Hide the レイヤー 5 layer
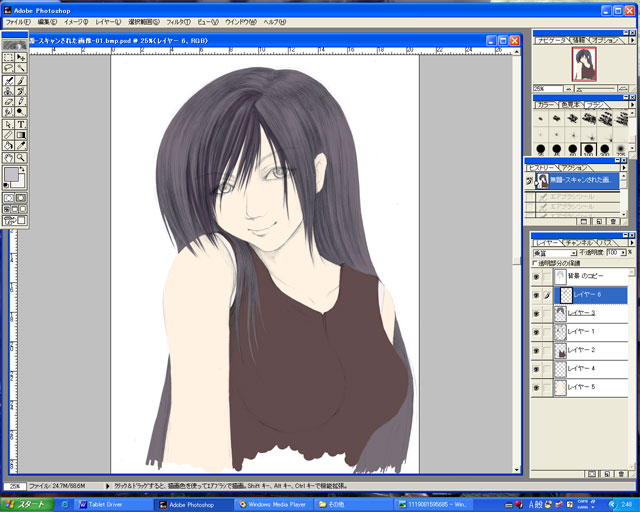This screenshot has height=512, width=640. tap(536, 387)
